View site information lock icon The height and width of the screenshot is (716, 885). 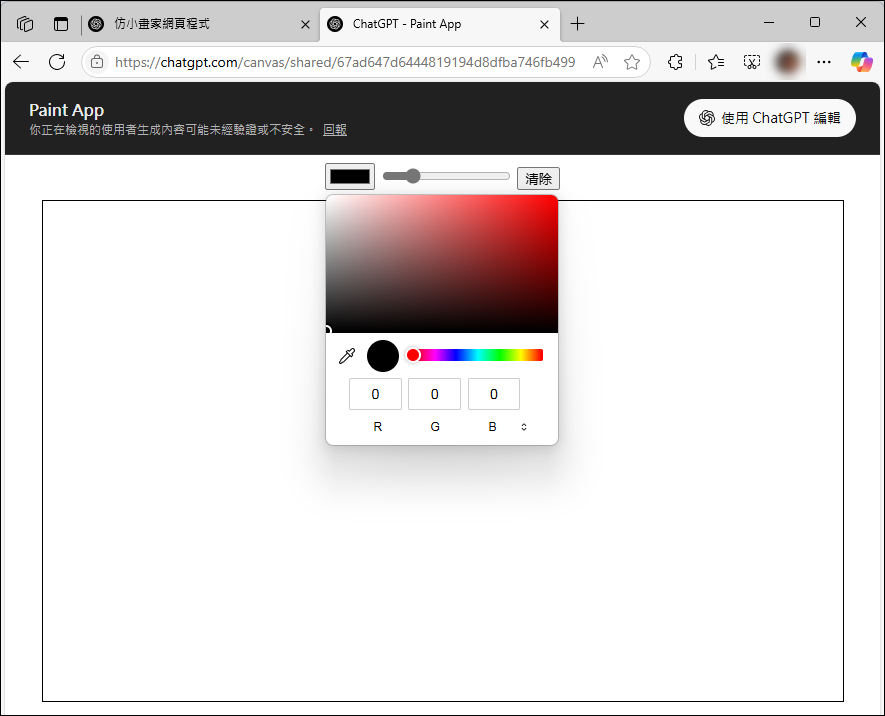(x=97, y=62)
